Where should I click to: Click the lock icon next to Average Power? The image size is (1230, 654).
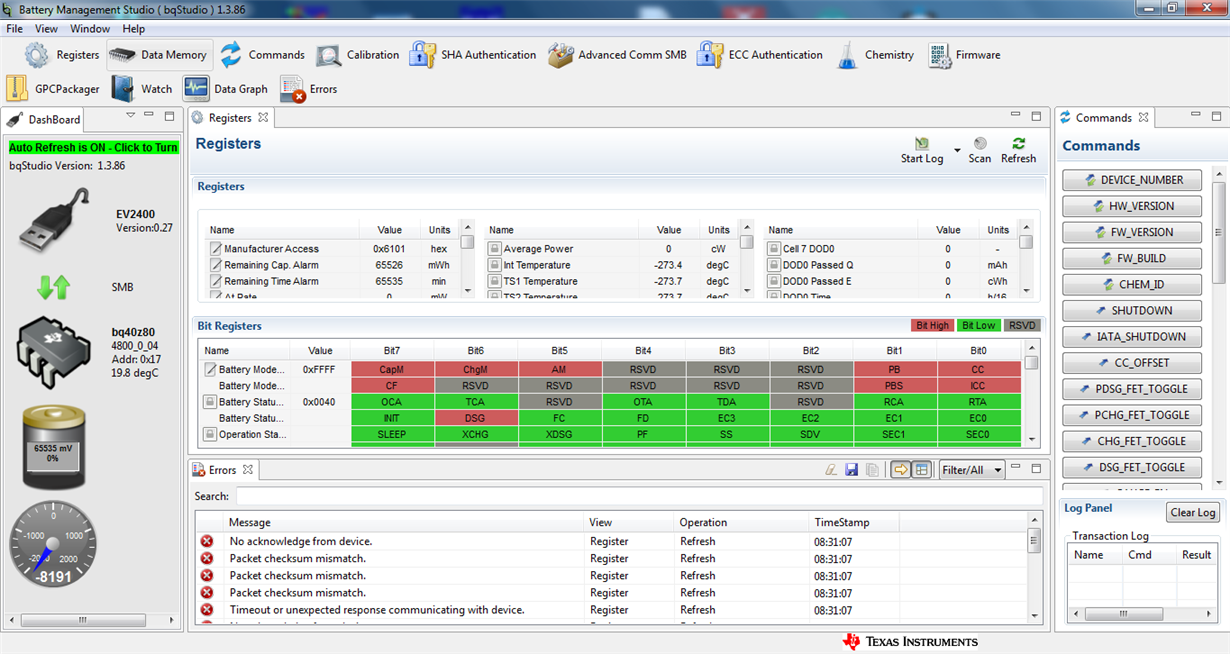tap(494, 249)
